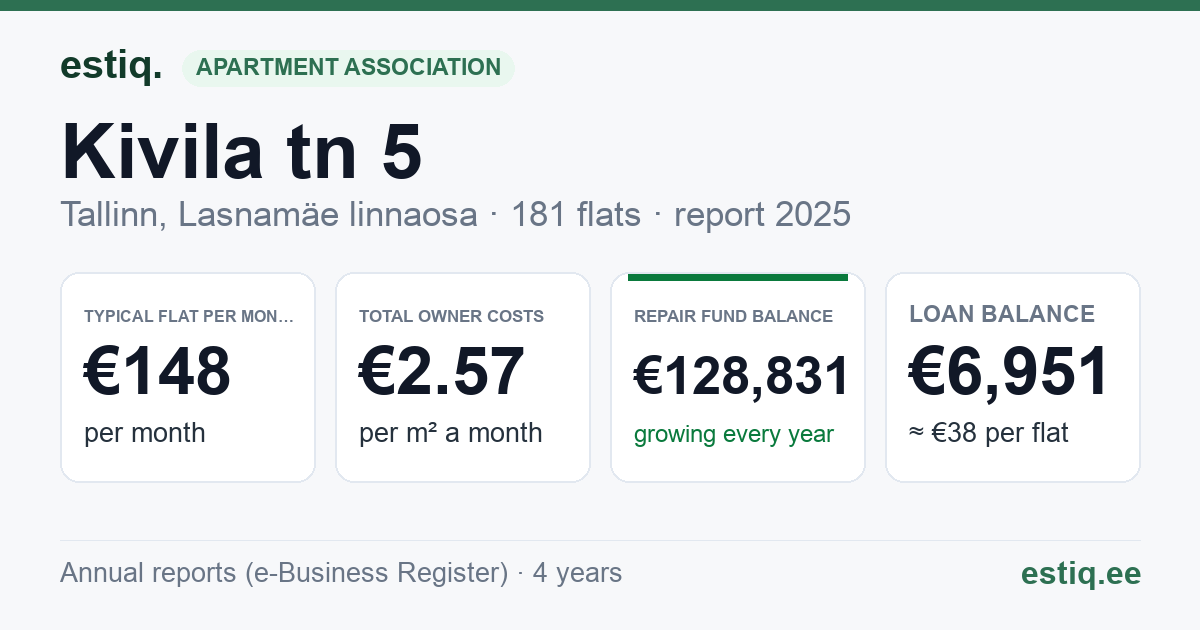The image size is (1200, 630).
Task: Click the €6,951 value
Action: point(1009,371)
